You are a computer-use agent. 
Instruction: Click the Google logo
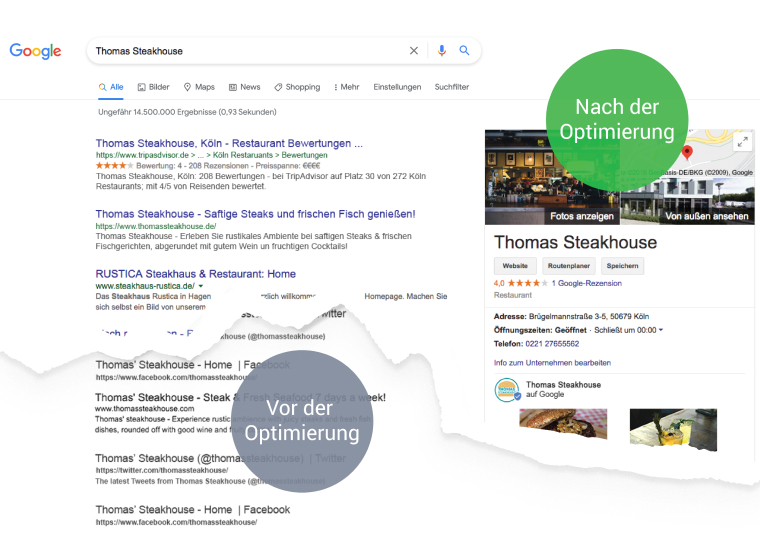[35, 50]
